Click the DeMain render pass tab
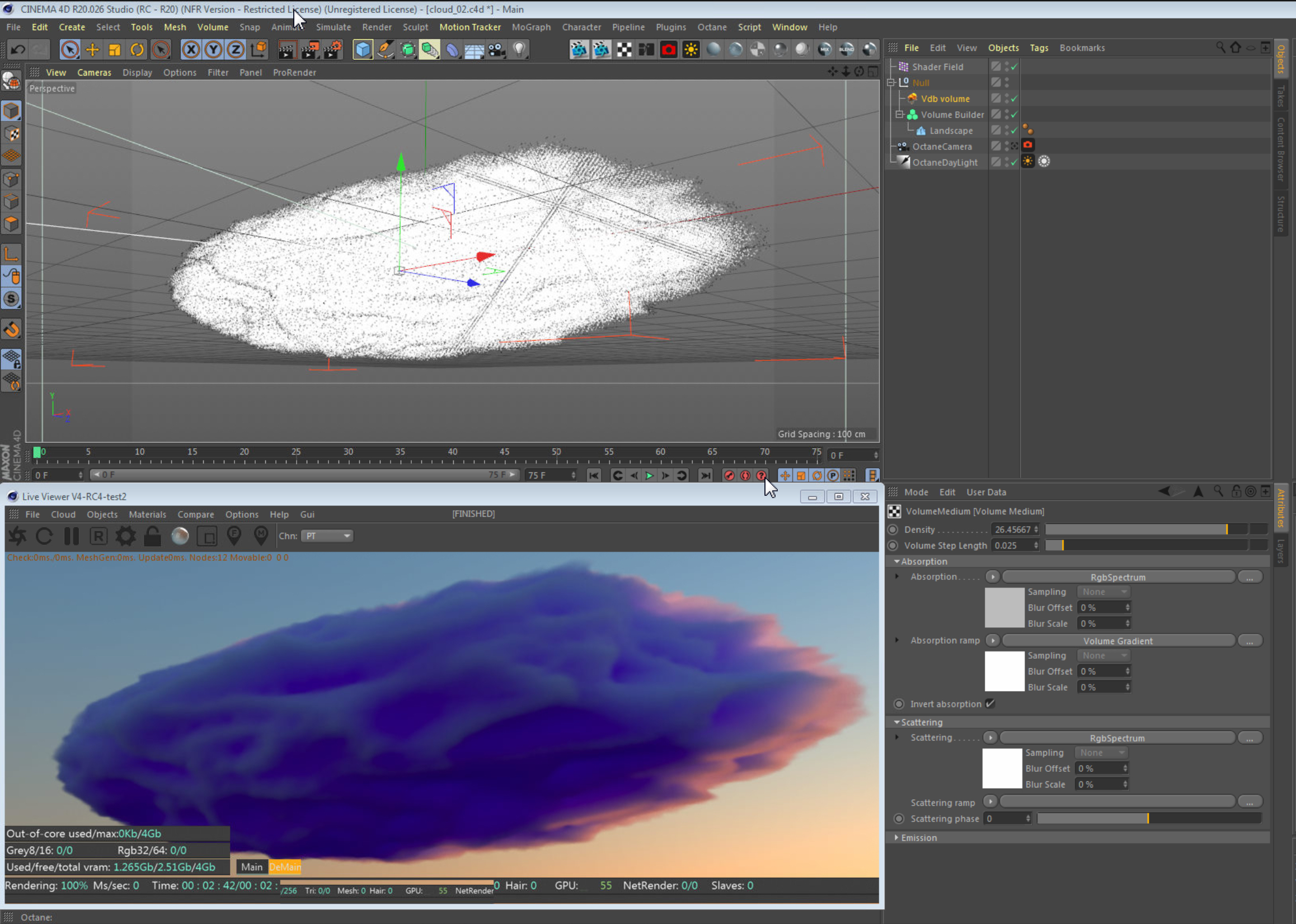The image size is (1296, 924). 285,867
